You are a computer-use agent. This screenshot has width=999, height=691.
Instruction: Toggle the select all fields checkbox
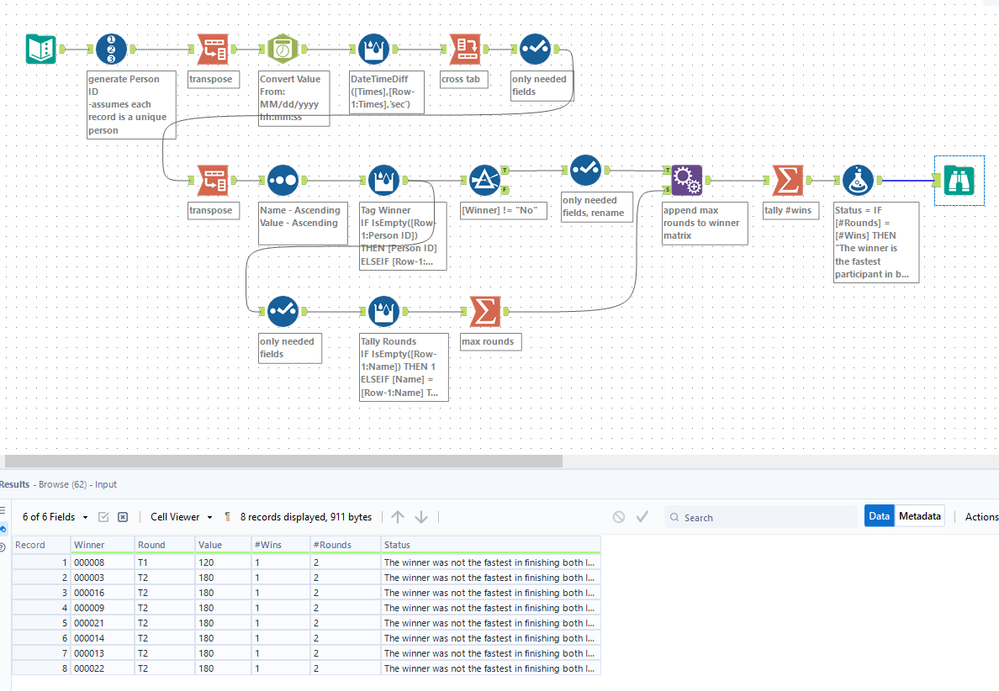(x=103, y=517)
